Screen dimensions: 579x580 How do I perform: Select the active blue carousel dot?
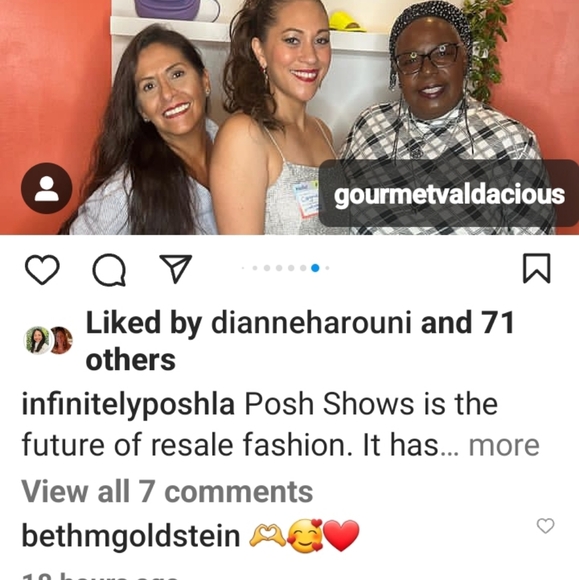(315, 268)
